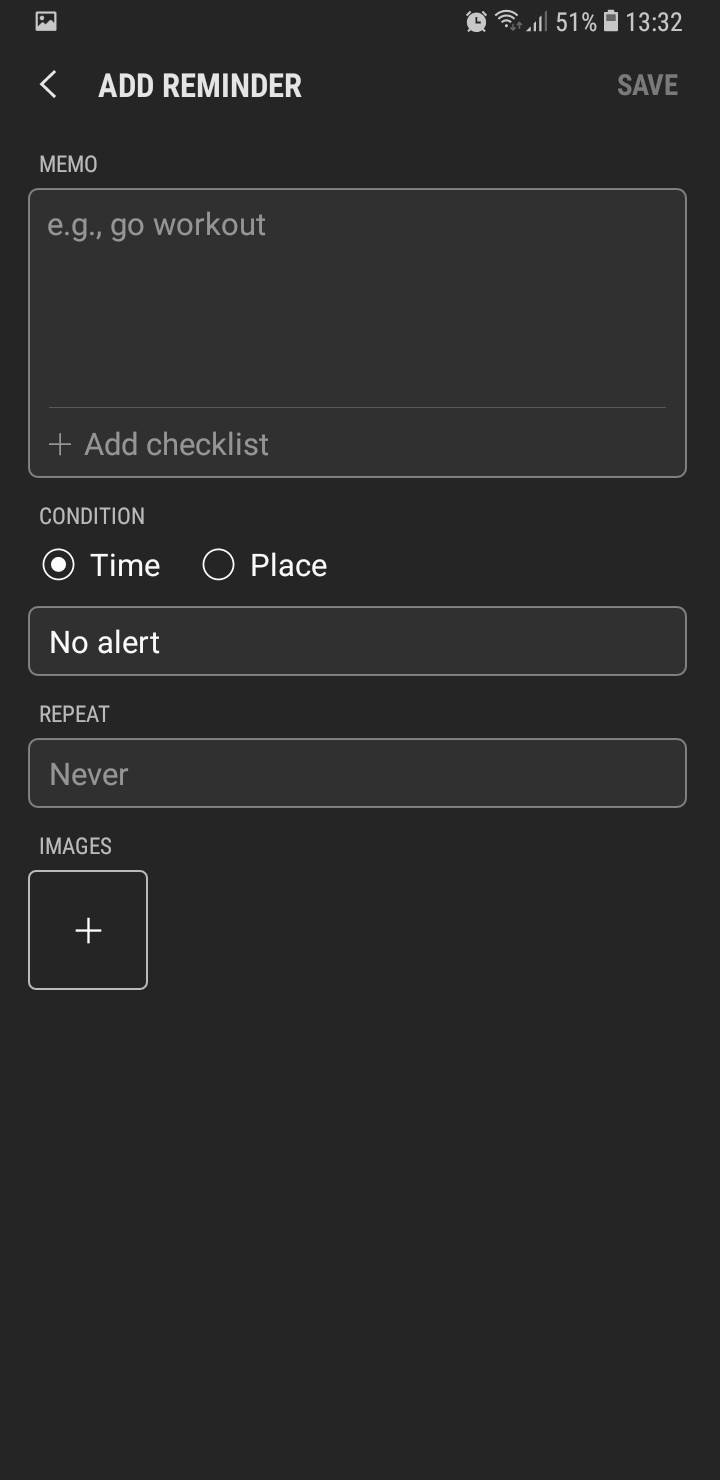Choose the Place condition radio button
720x1480 pixels.
tap(218, 565)
